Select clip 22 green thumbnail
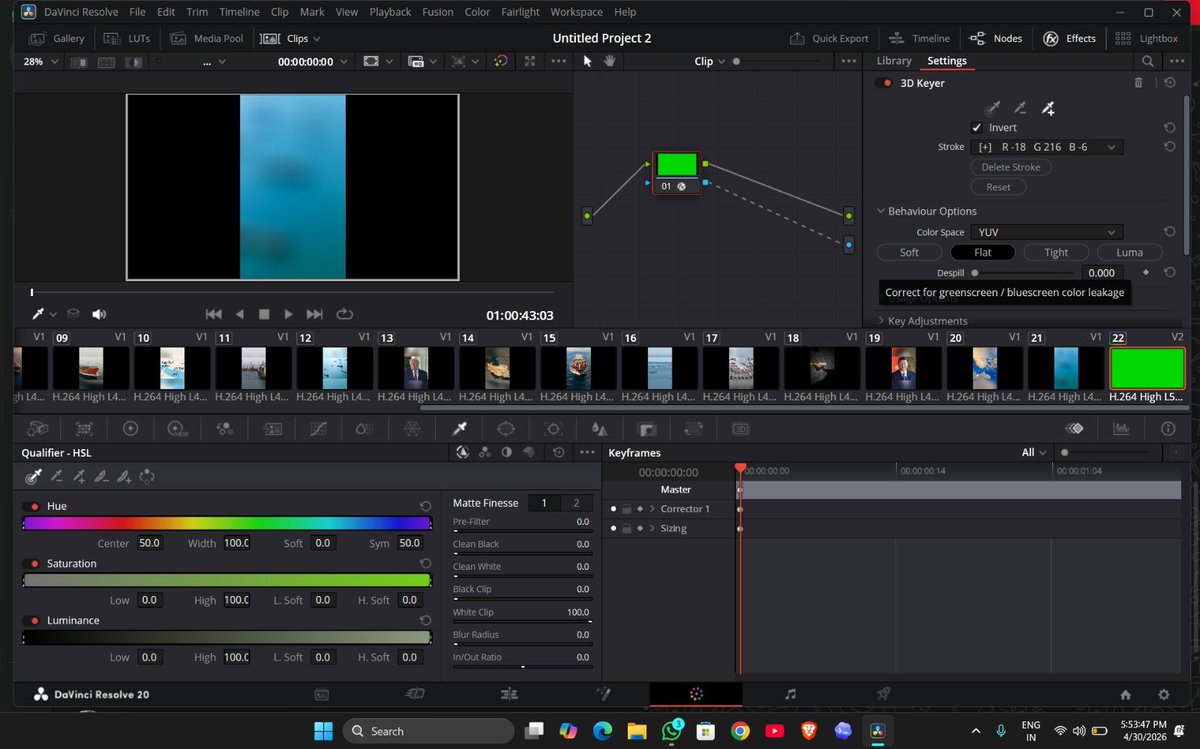The height and width of the screenshot is (749, 1200). point(1147,368)
